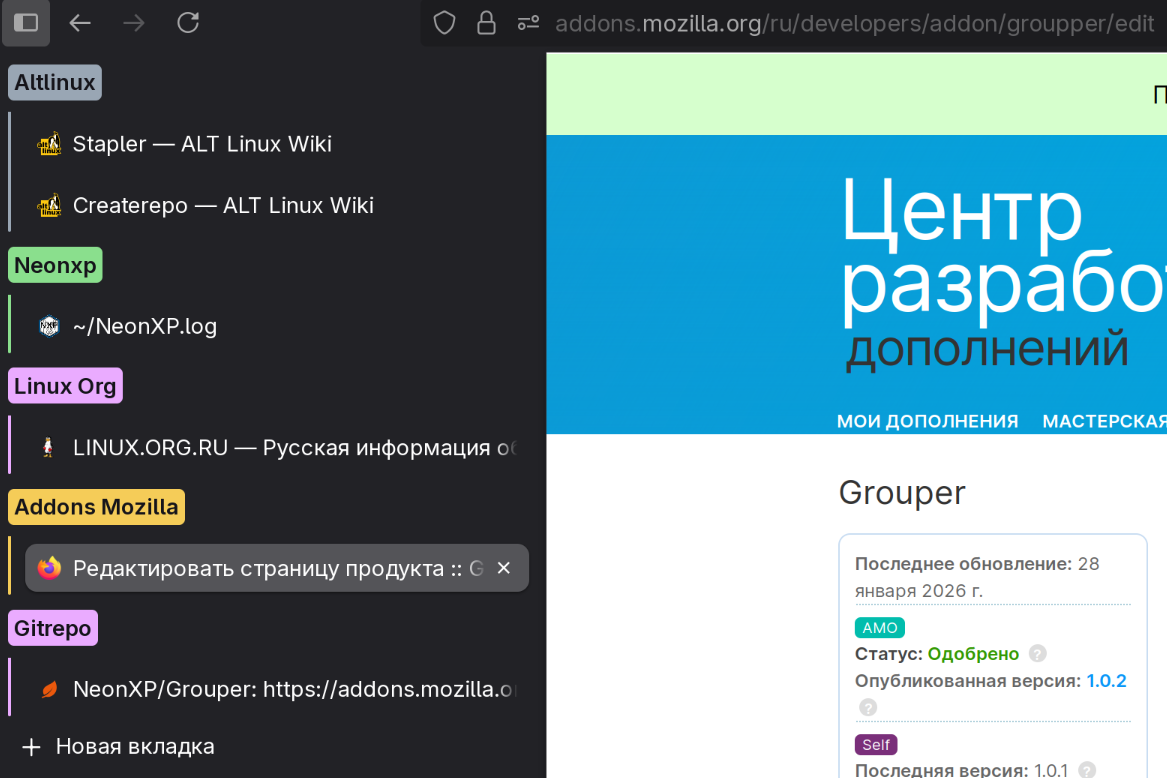Collapse the Gitrepo tab group
Viewport: 1167px width, 778px height.
[x=53, y=628]
